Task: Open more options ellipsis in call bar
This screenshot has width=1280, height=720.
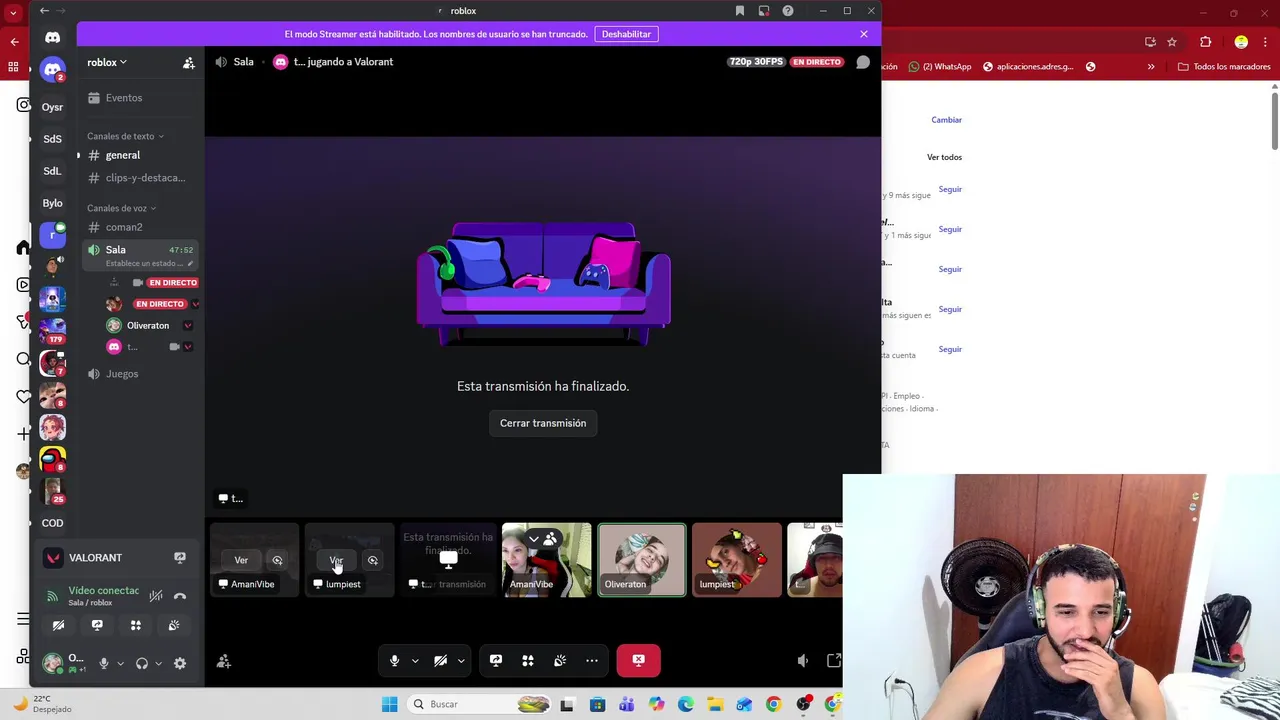Action: coord(592,660)
